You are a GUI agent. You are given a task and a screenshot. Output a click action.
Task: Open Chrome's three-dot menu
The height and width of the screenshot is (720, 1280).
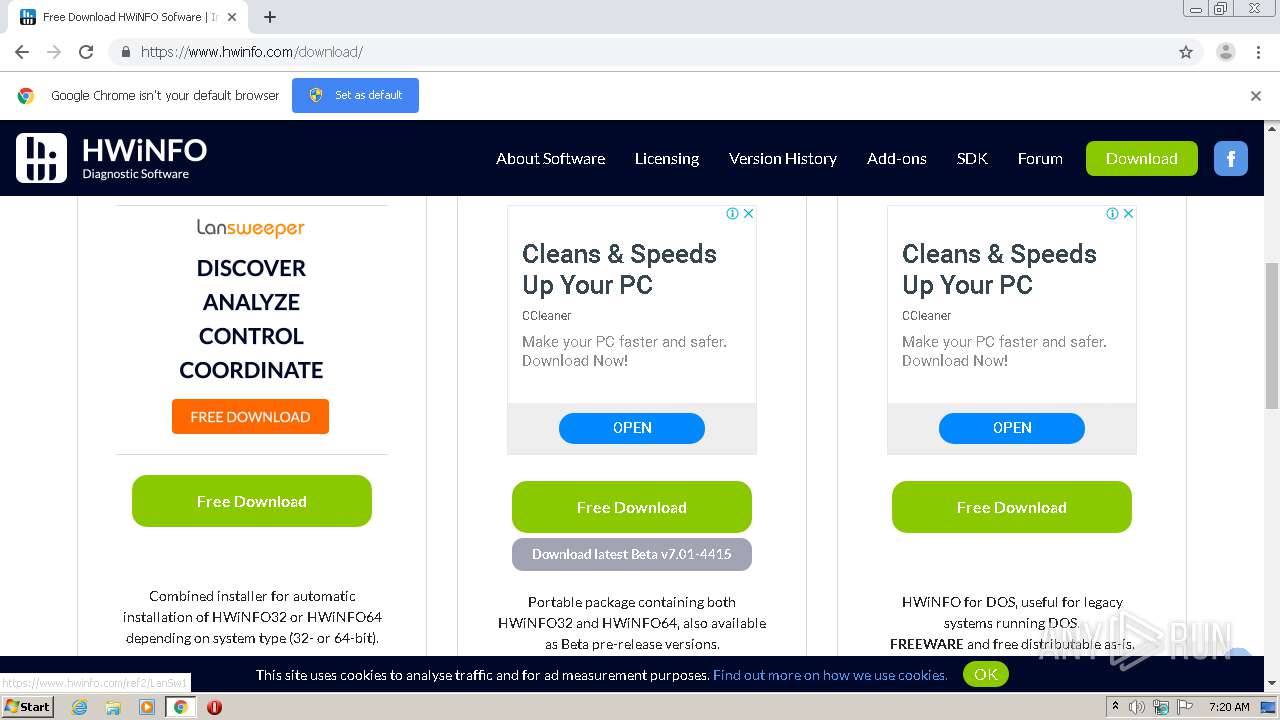coord(1259,52)
